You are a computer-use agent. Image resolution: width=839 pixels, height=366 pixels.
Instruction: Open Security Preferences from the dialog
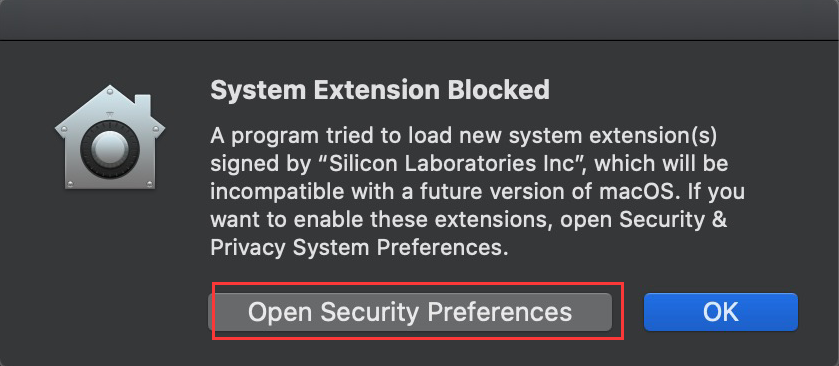point(410,312)
